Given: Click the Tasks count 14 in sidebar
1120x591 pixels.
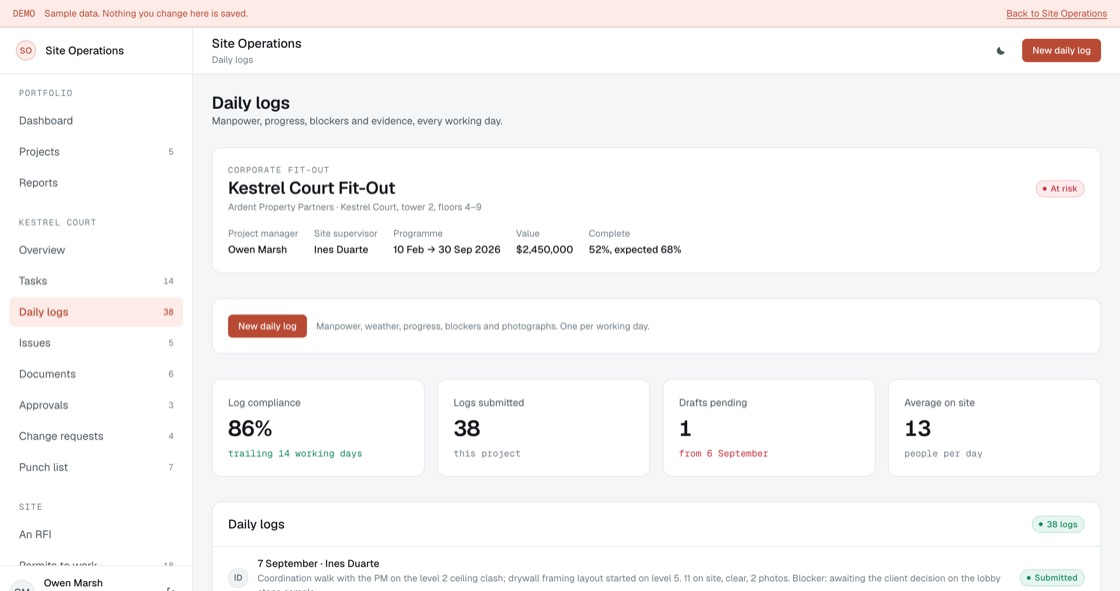Looking at the screenshot, I should [x=168, y=281].
